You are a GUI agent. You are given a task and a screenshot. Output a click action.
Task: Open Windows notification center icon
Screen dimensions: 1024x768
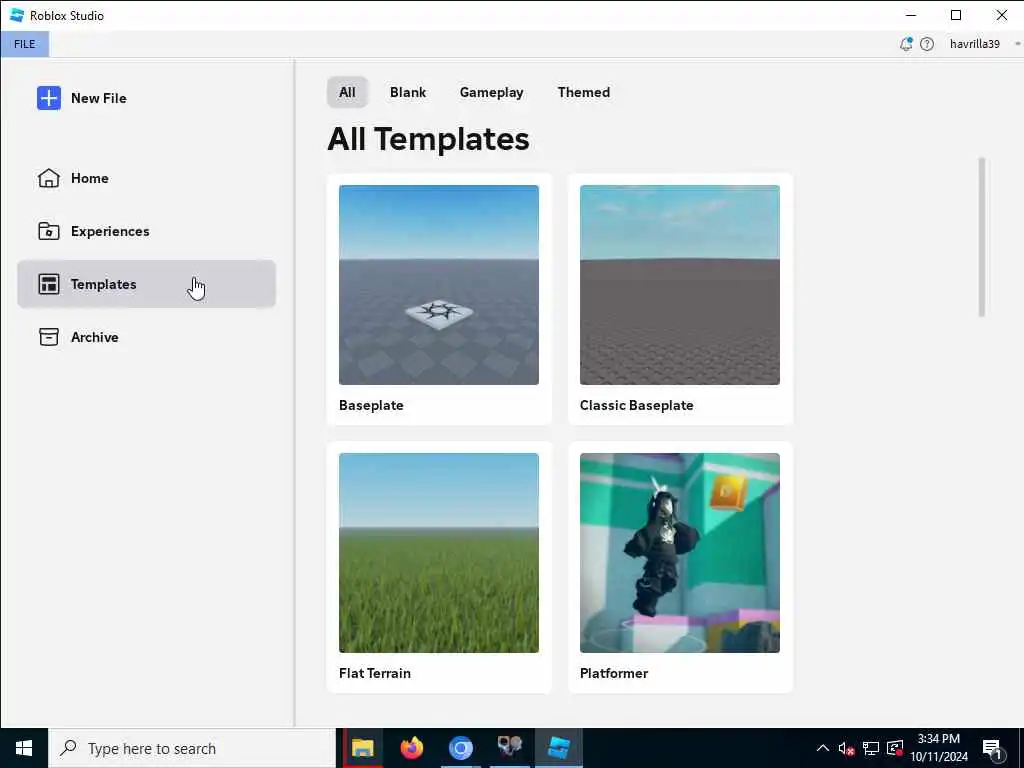tap(992, 750)
